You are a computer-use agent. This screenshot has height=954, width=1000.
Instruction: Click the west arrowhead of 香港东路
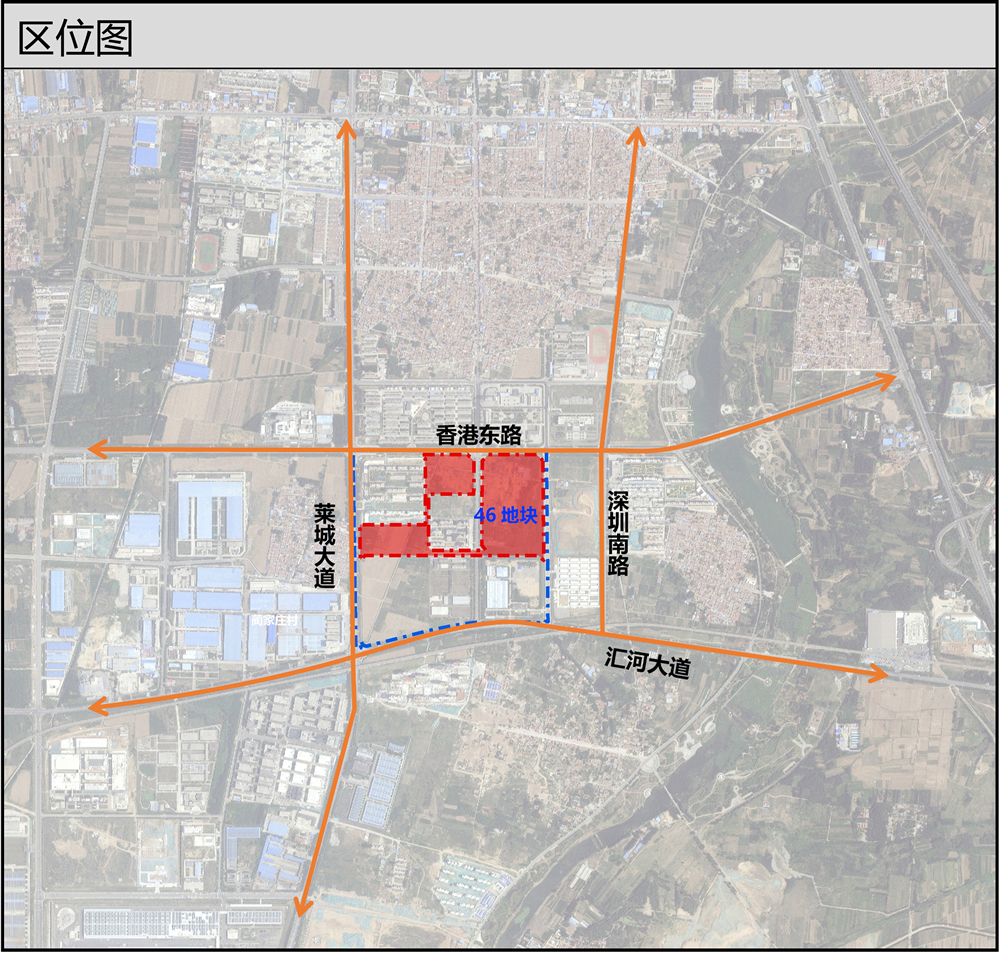tap(94, 449)
